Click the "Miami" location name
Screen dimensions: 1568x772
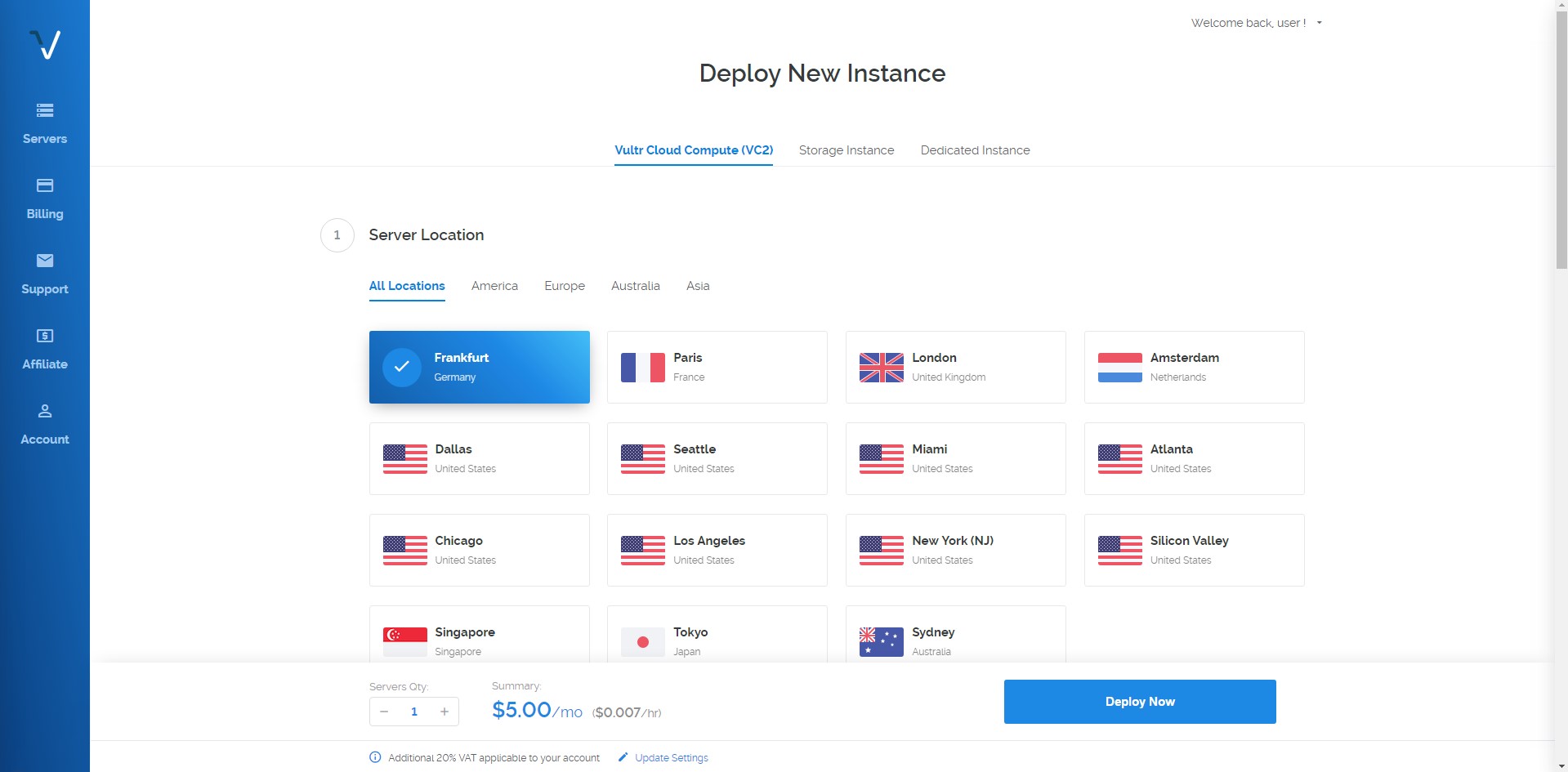coord(930,449)
